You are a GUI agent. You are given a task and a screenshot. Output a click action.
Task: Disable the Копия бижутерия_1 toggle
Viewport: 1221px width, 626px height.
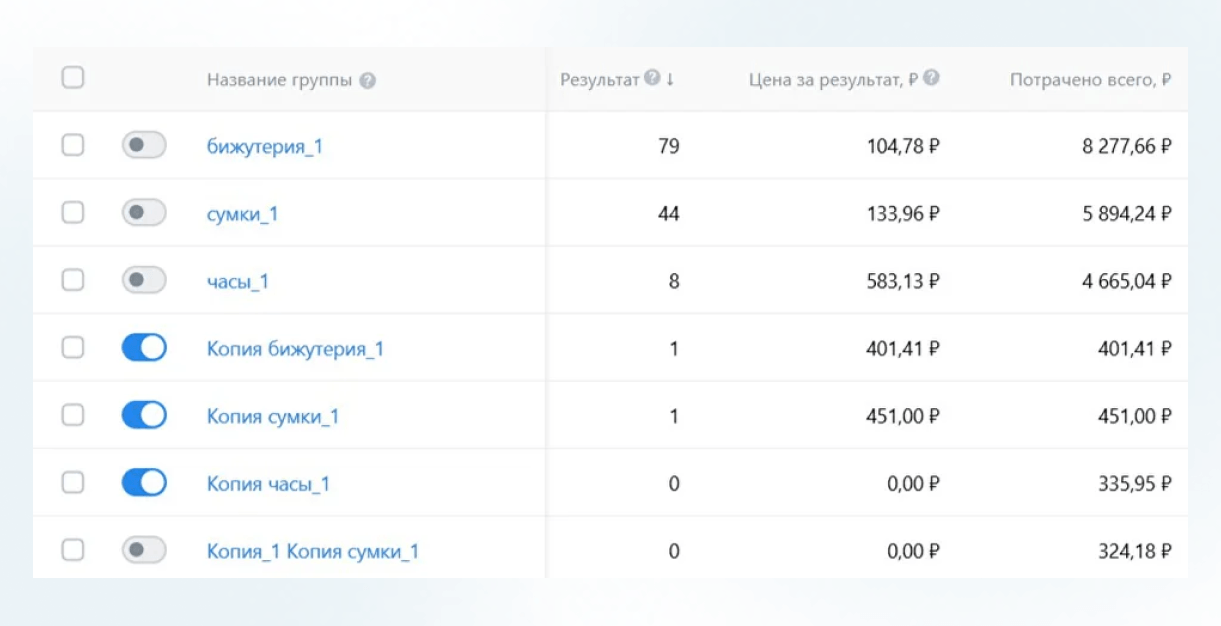coord(144,348)
